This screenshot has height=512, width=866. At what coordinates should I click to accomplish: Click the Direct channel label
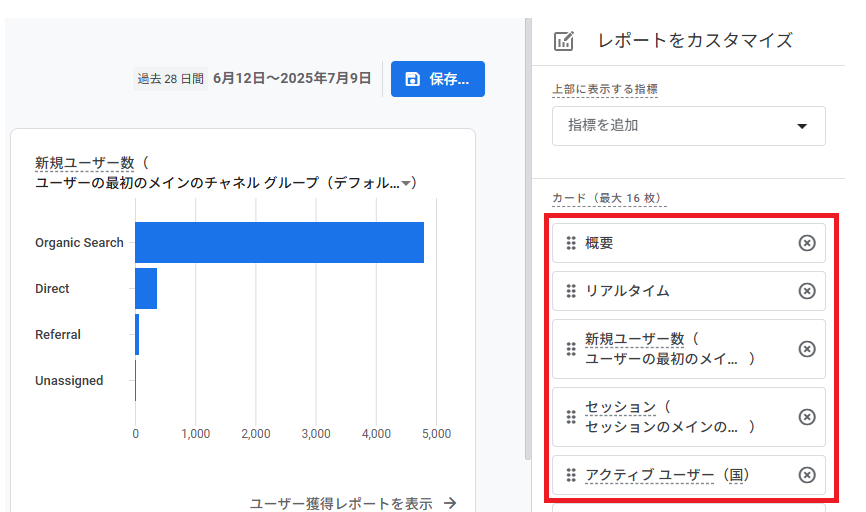tap(52, 289)
